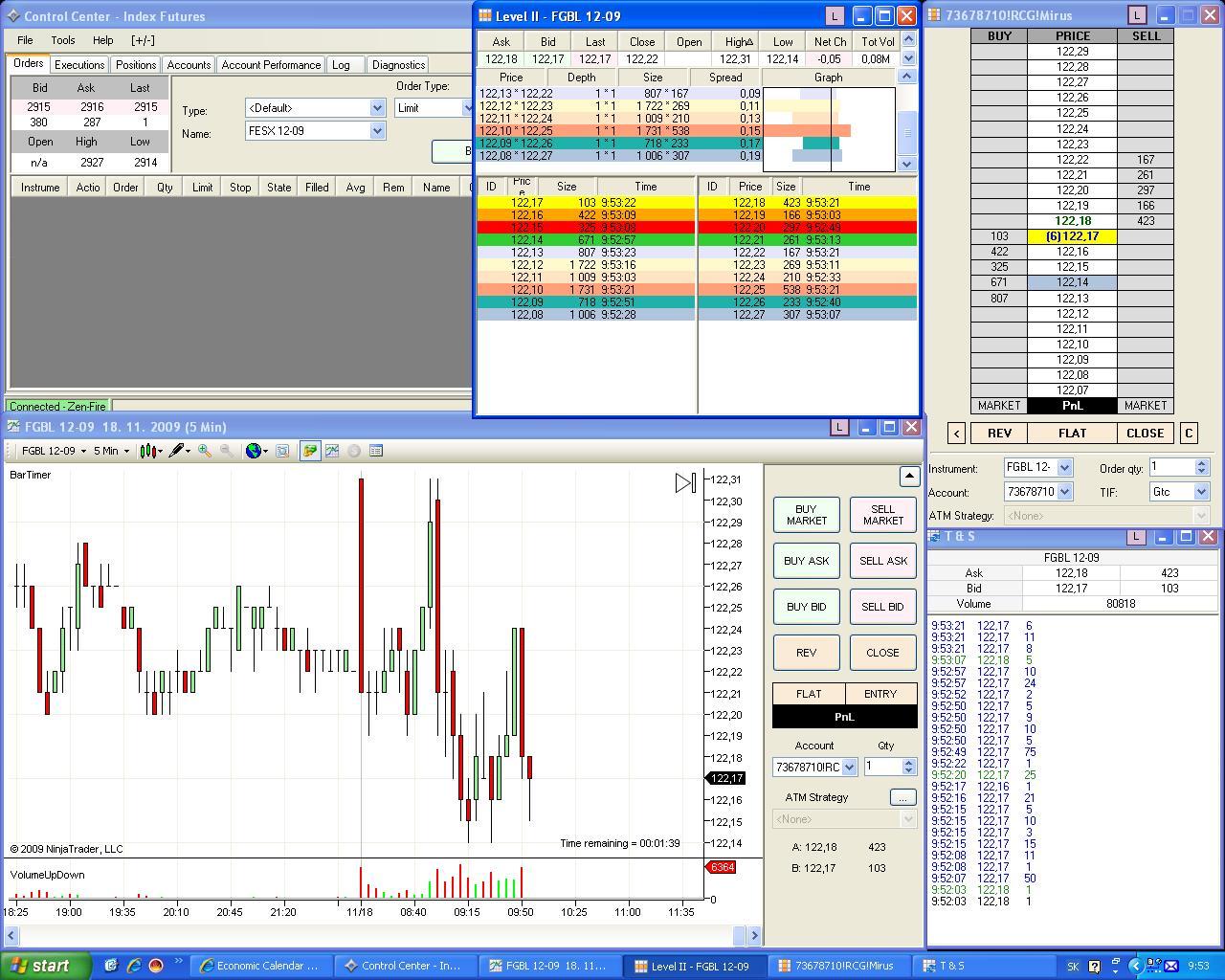The width and height of the screenshot is (1225, 980).
Task: Switch to the Executions tab
Action: 79,65
